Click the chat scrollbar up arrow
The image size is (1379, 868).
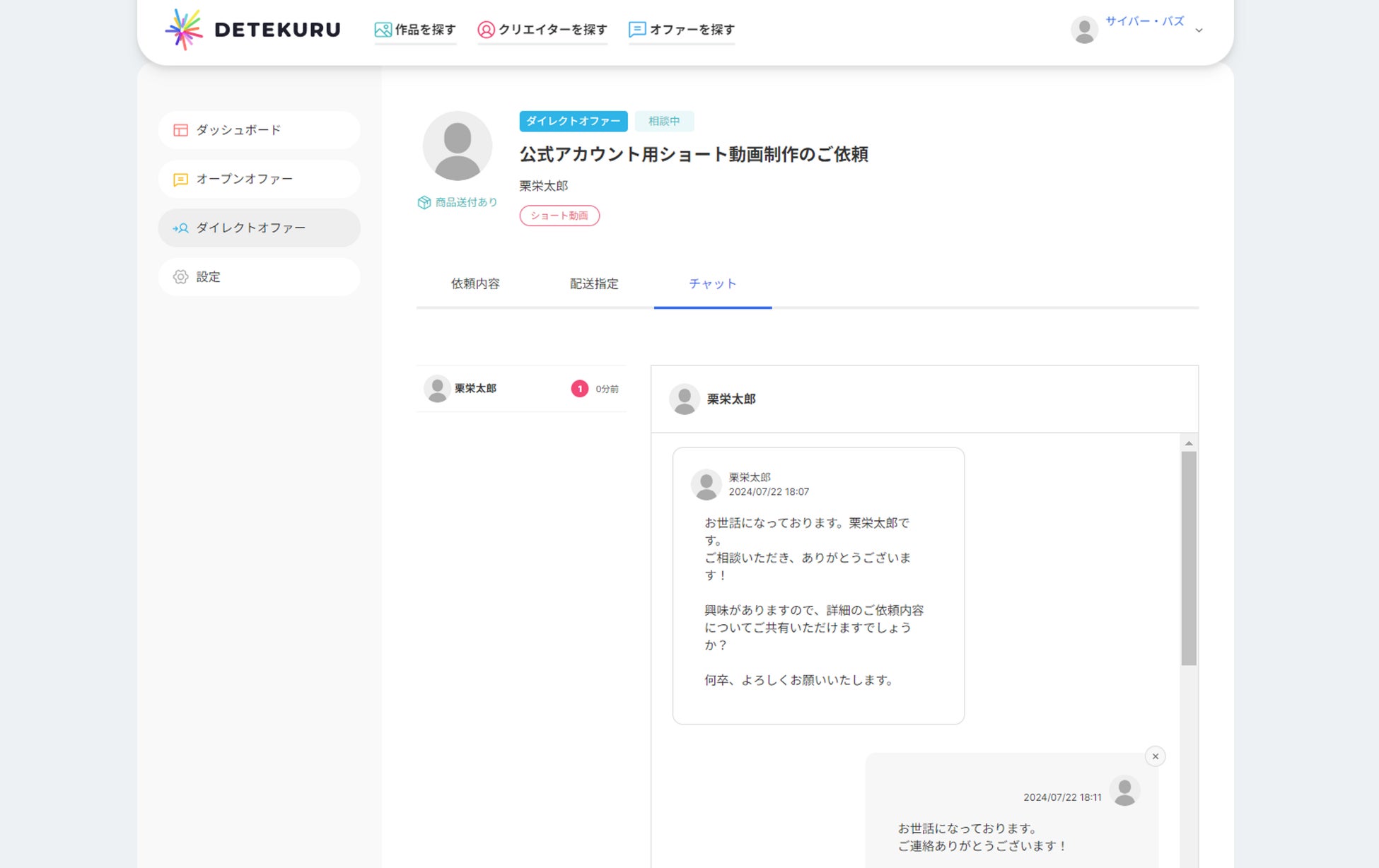coord(1189,443)
